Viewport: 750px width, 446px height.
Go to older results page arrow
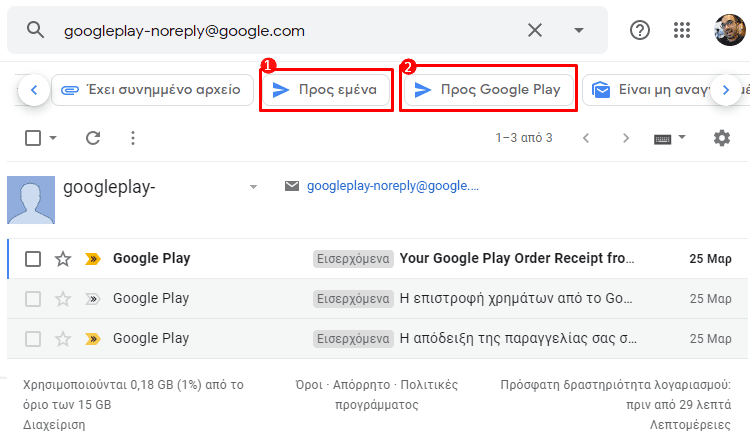(626, 138)
